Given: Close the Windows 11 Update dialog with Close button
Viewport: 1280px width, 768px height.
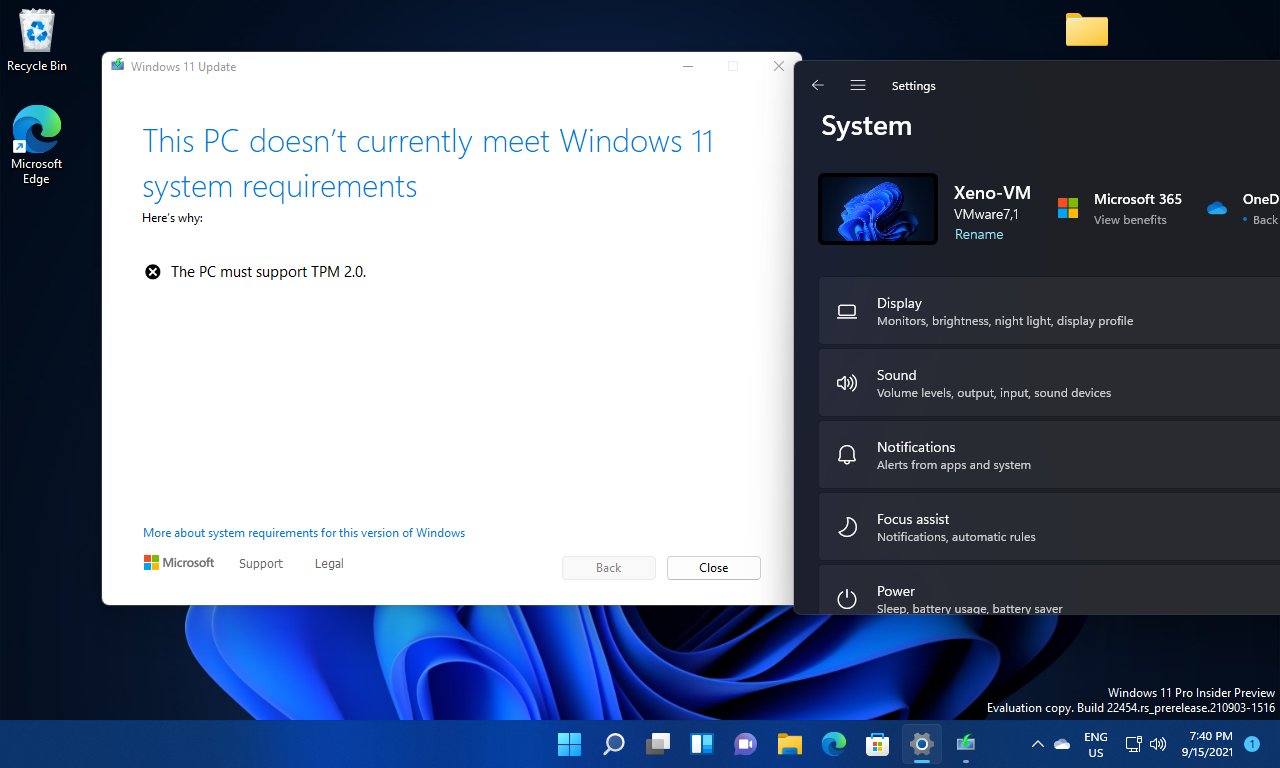Looking at the screenshot, I should (713, 567).
